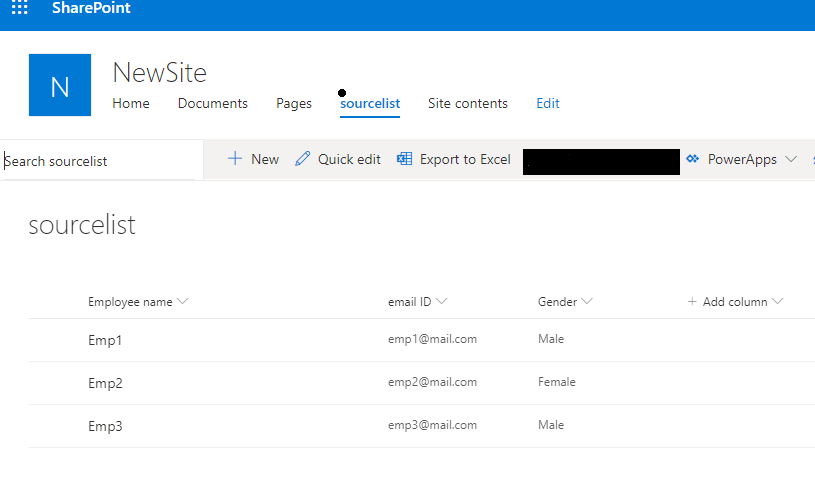Click the plus icon beside New
This screenshot has width=815, height=483.
tap(235, 159)
